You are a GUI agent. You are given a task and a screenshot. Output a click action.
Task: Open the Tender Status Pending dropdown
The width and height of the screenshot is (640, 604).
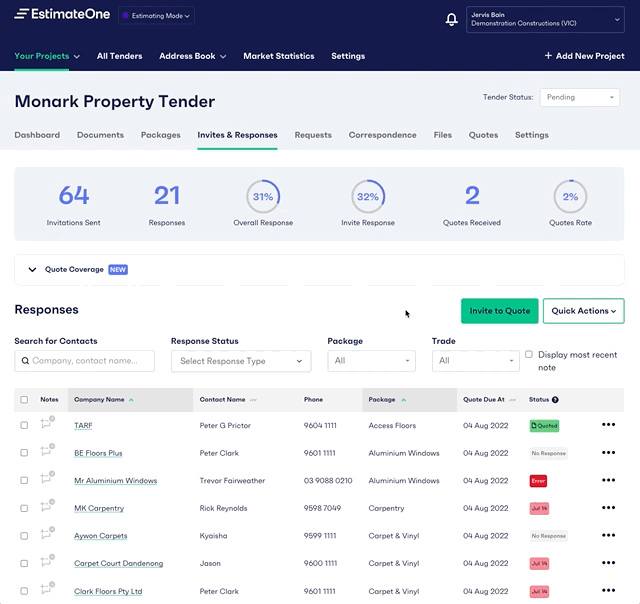click(580, 98)
